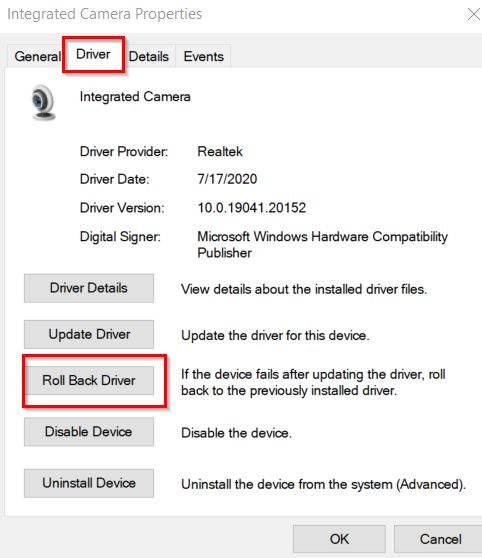Screen dimensions: 482x558
Task: Disable the camera device
Action: (89, 432)
